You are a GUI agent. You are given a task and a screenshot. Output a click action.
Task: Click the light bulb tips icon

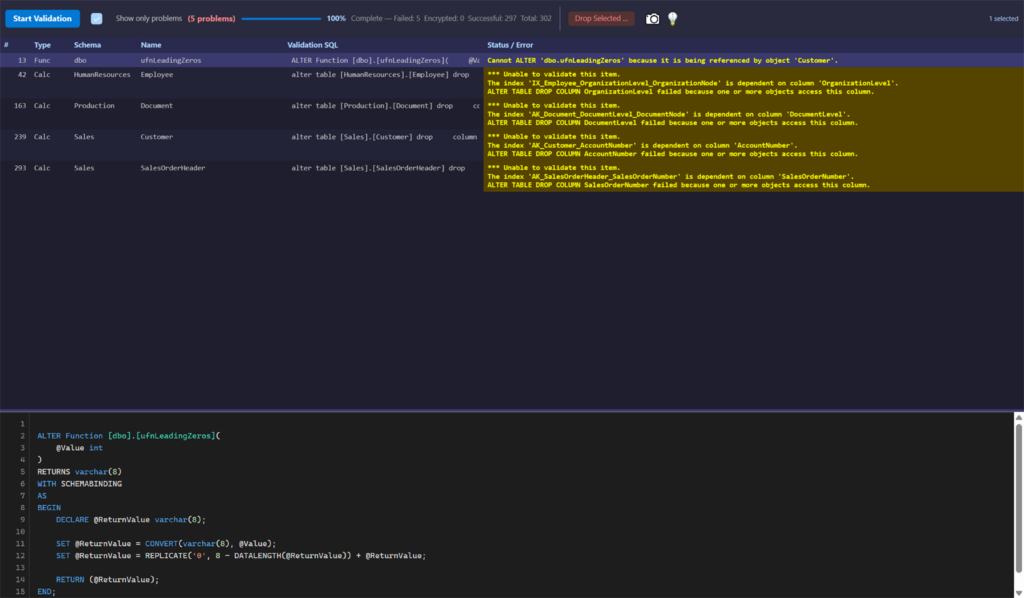672,19
